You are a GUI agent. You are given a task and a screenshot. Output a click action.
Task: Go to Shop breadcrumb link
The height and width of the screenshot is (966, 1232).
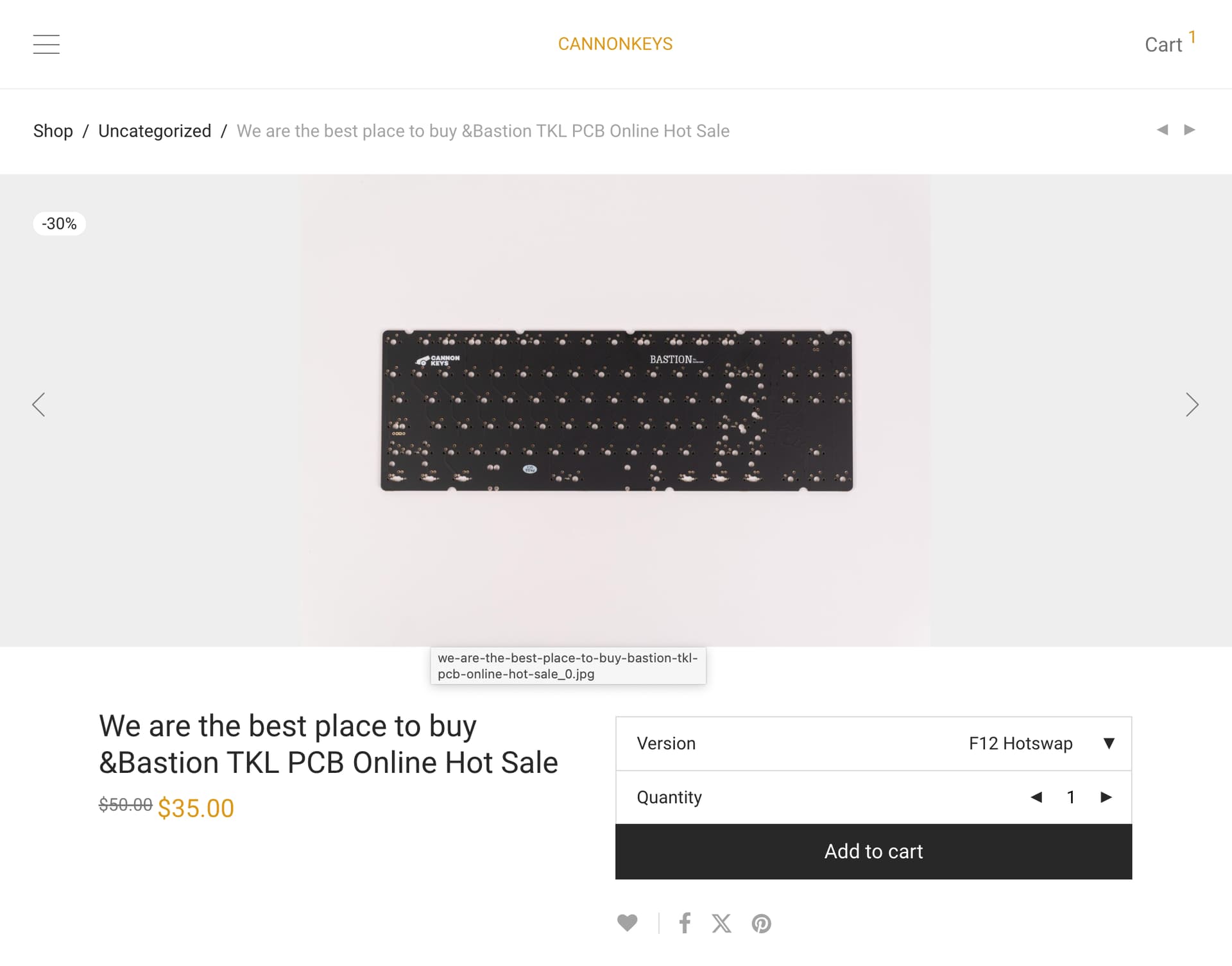point(53,131)
